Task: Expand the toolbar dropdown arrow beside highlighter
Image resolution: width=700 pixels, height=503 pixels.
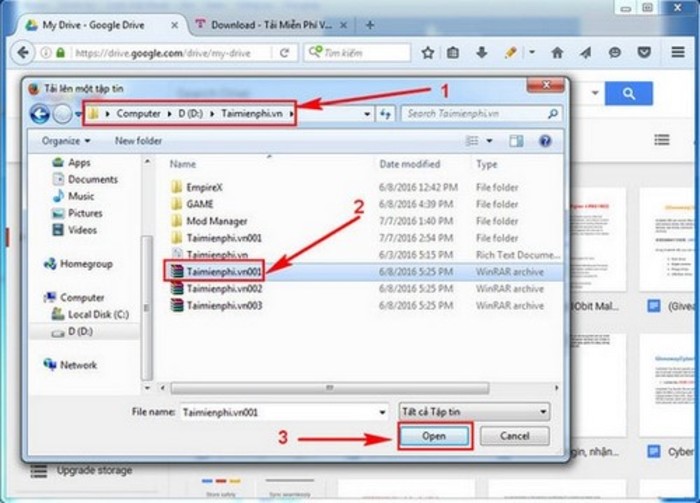Action: click(532, 53)
